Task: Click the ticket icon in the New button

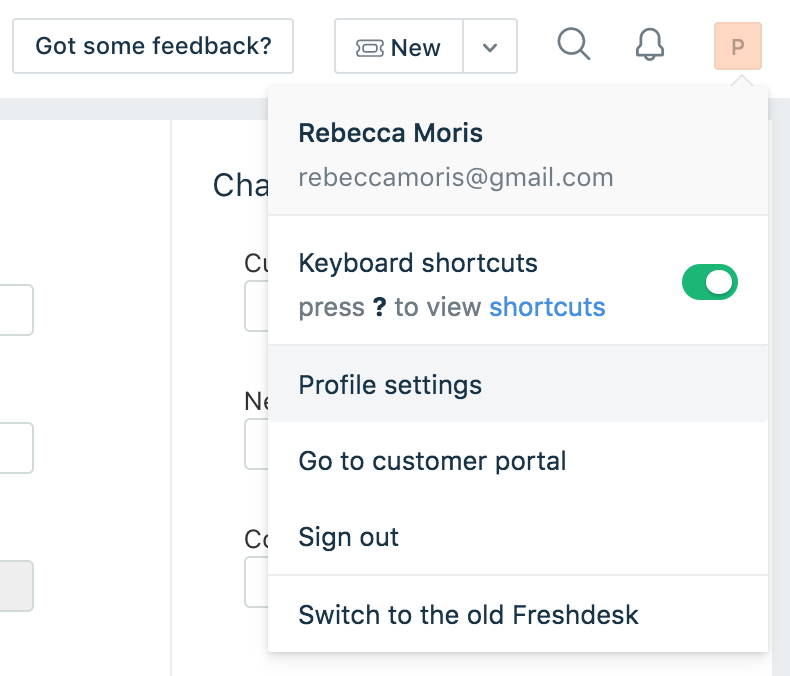Action: 370,48
